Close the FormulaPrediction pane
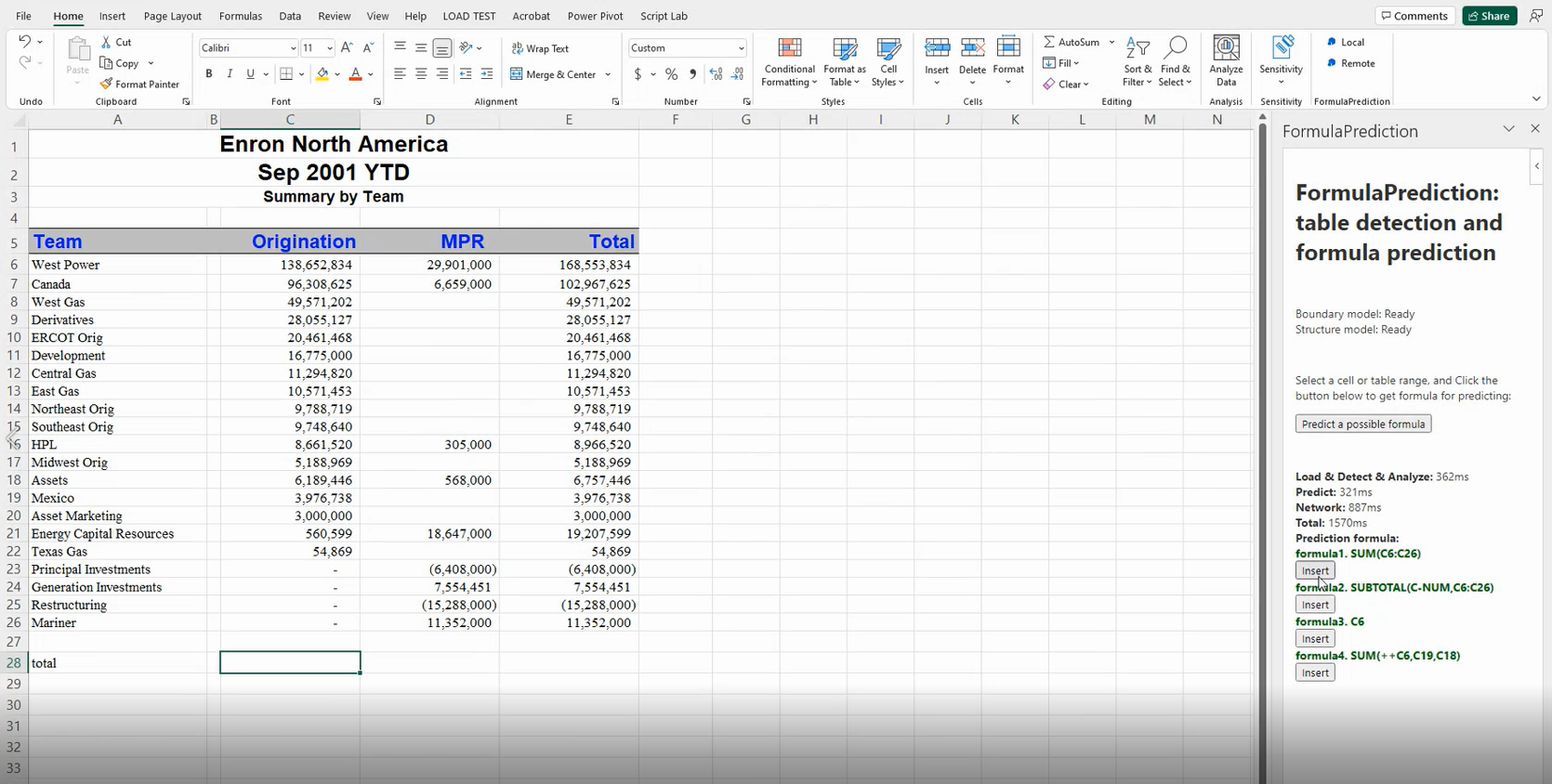This screenshot has height=784, width=1552. pos(1535,129)
